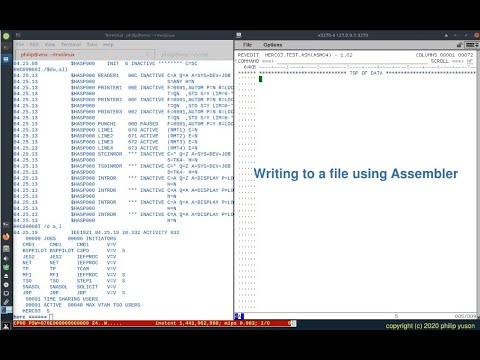Click the round update manager panel icon
Viewport: 480px width, 360px height.
point(6,285)
